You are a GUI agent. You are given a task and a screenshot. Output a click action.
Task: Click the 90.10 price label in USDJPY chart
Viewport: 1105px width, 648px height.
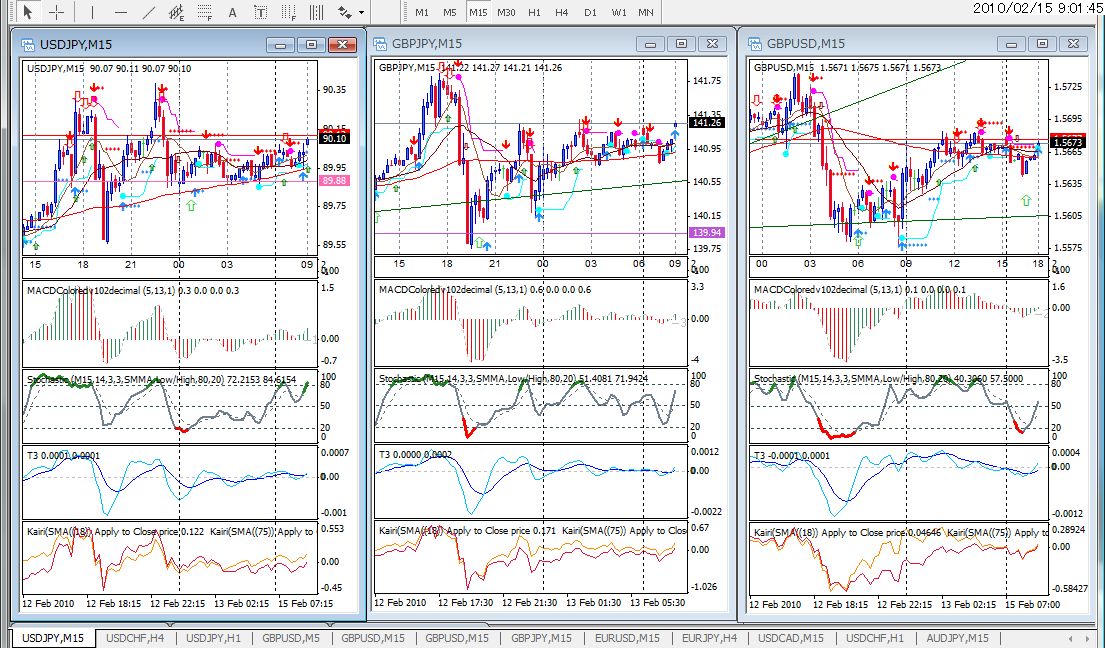[x=334, y=139]
